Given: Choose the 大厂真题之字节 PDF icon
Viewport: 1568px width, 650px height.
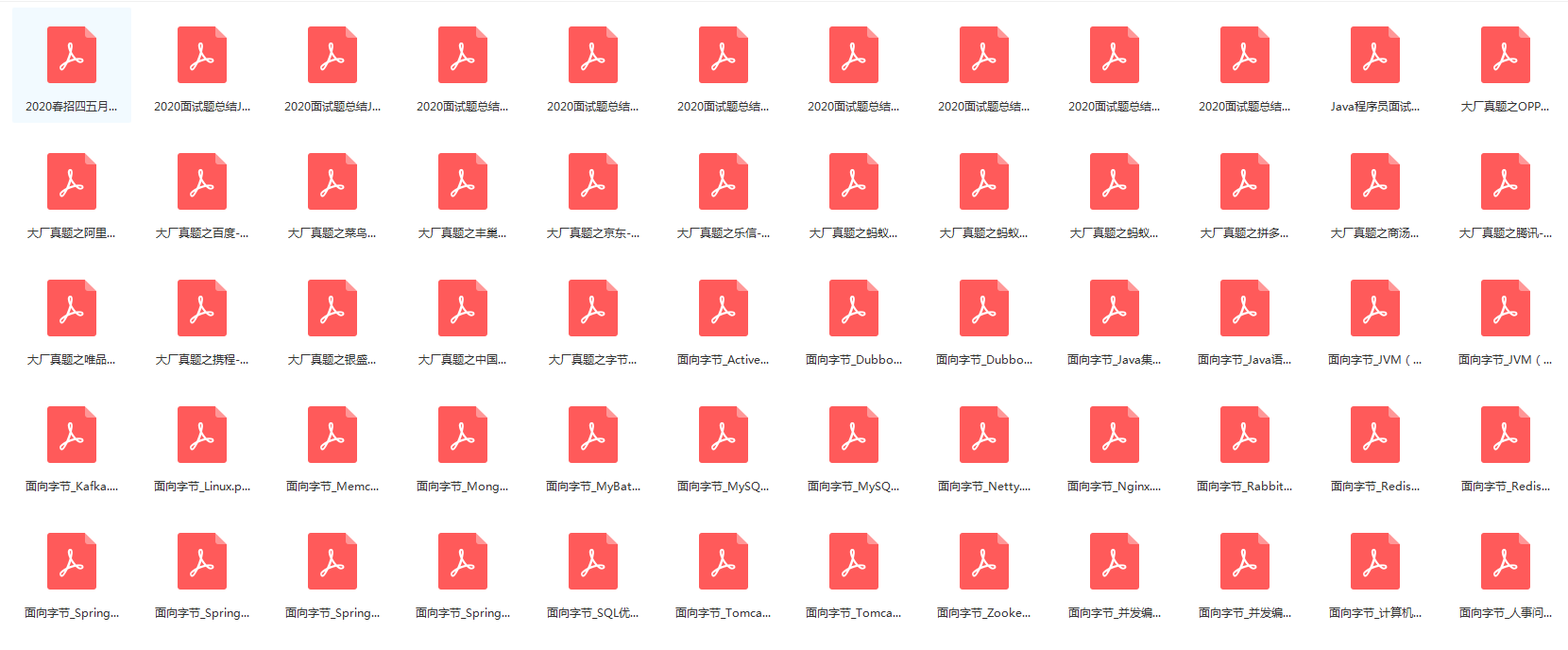Looking at the screenshot, I should (x=593, y=308).
